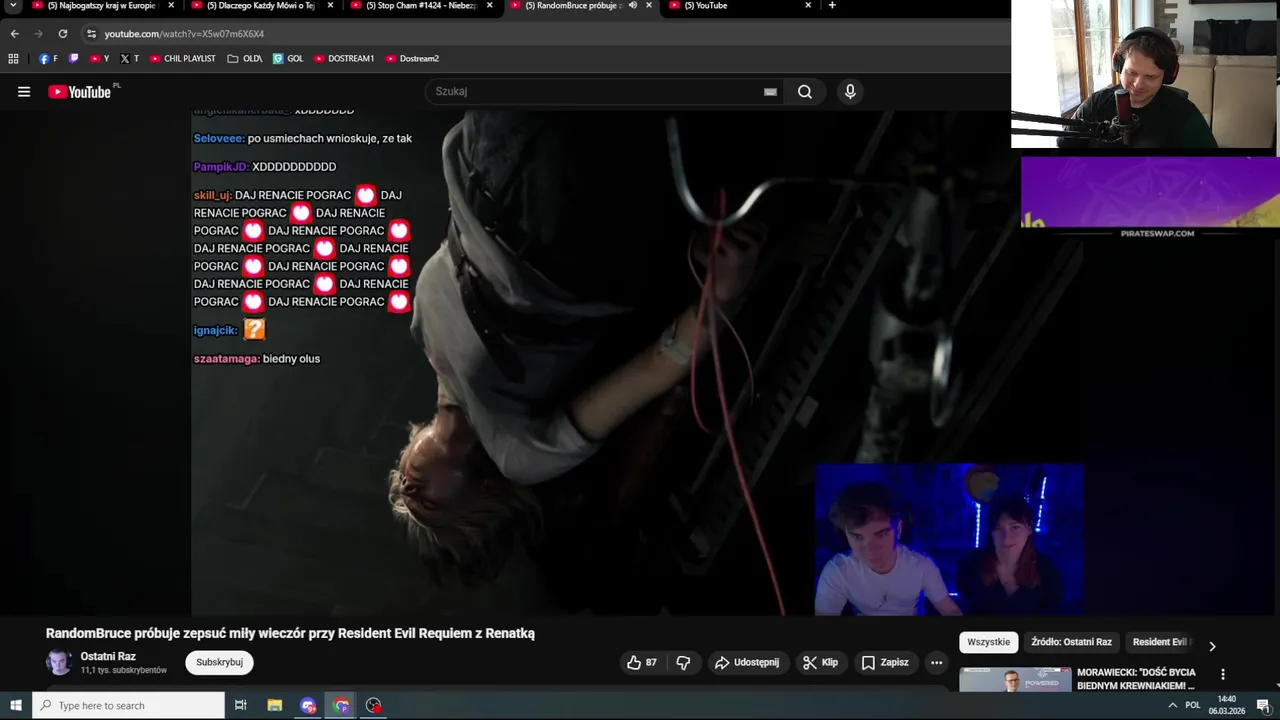Open the Facebook F bookmark

(48, 59)
